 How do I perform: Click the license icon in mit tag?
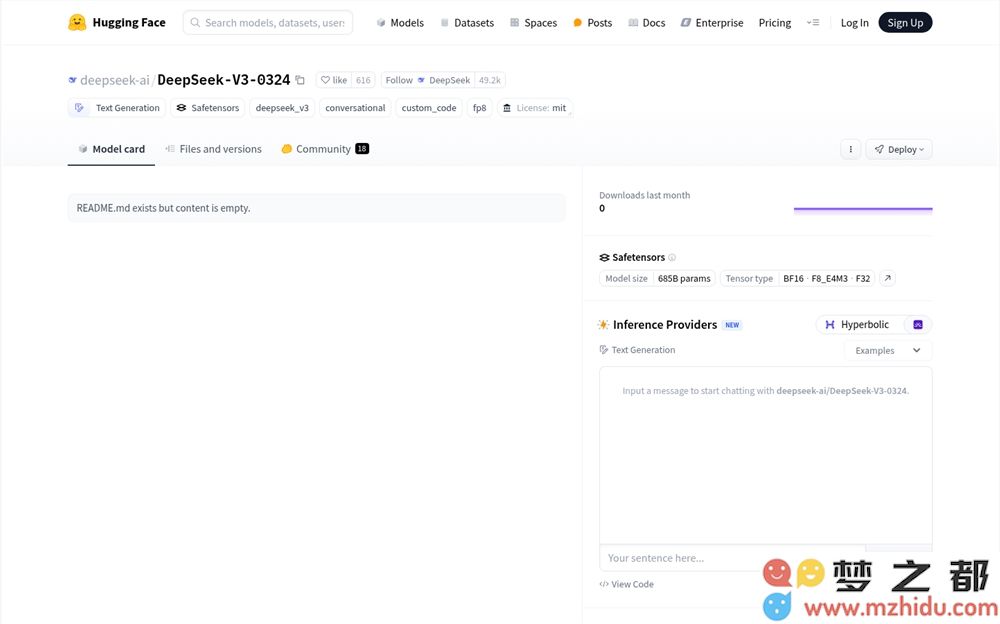pos(507,108)
